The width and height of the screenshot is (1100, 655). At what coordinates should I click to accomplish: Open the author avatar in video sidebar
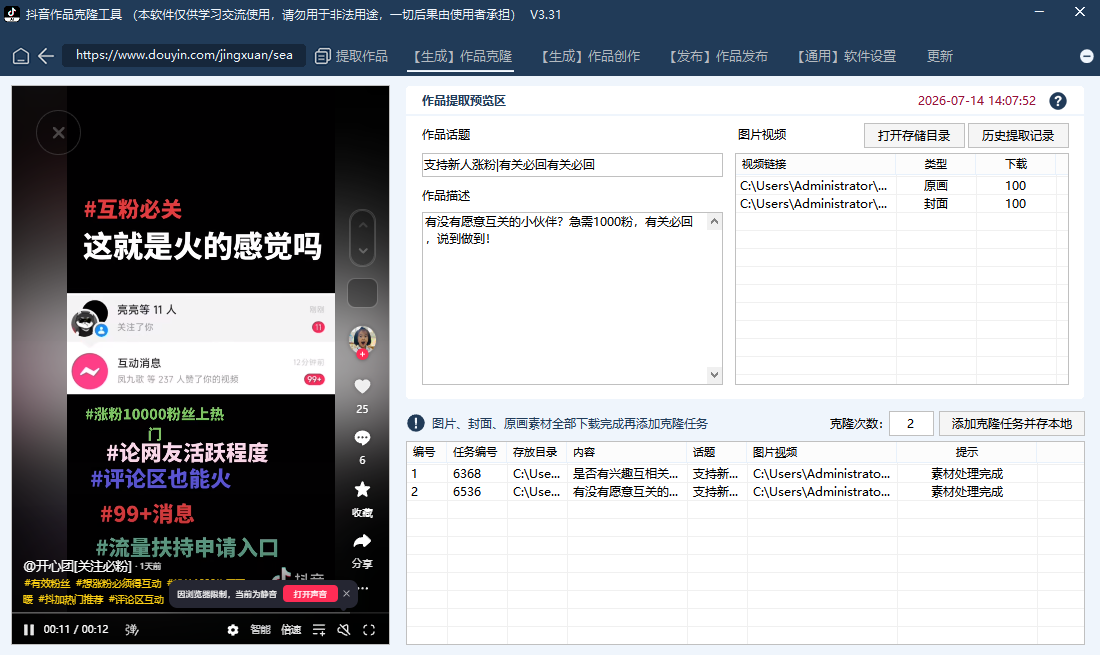[362, 339]
